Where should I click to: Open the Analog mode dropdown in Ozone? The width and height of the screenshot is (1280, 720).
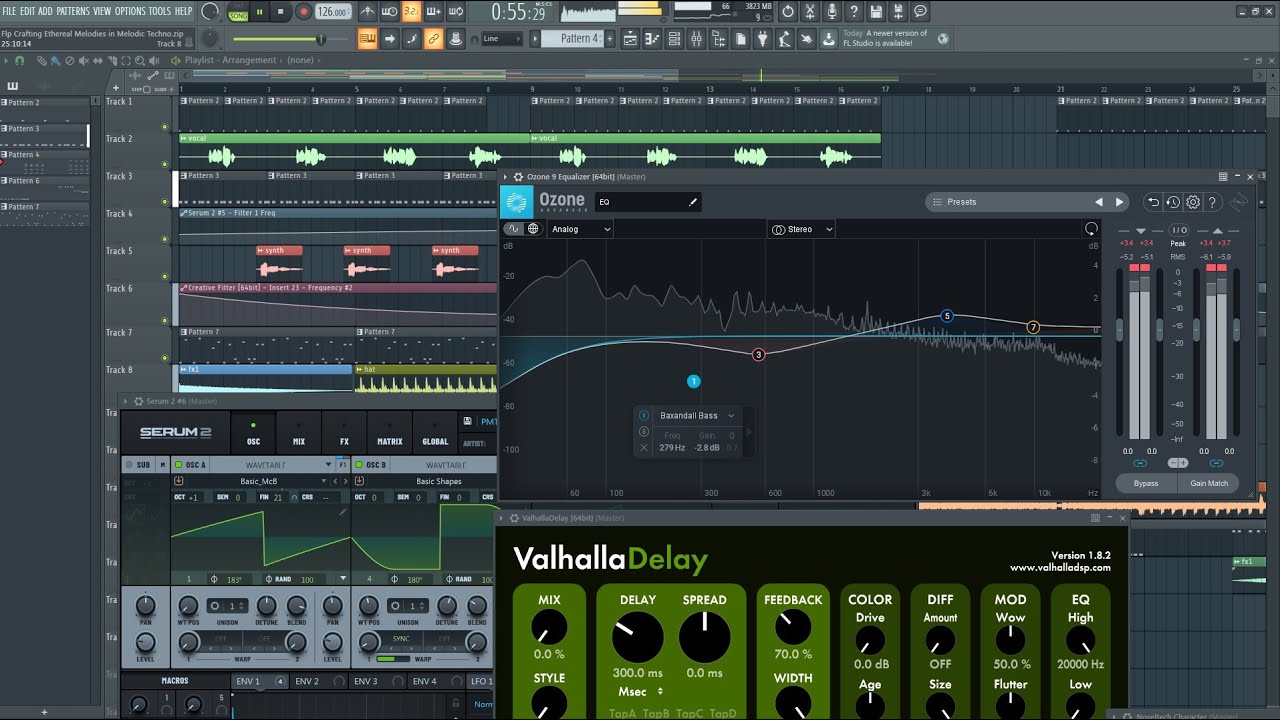tap(580, 229)
